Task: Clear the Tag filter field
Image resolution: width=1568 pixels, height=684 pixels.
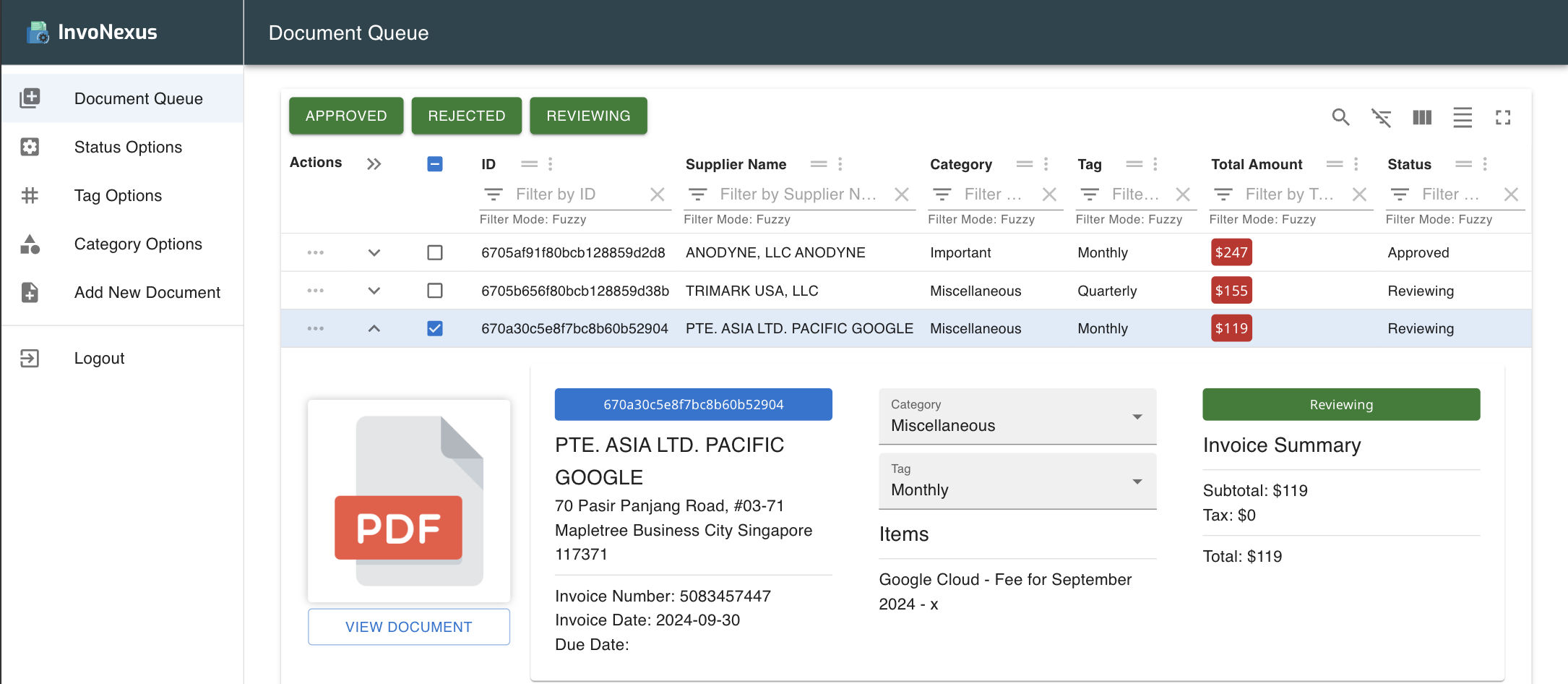Action: (x=1183, y=194)
